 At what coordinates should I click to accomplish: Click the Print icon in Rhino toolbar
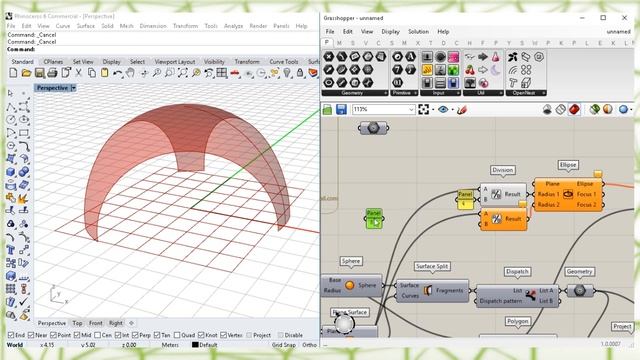pos(52,73)
